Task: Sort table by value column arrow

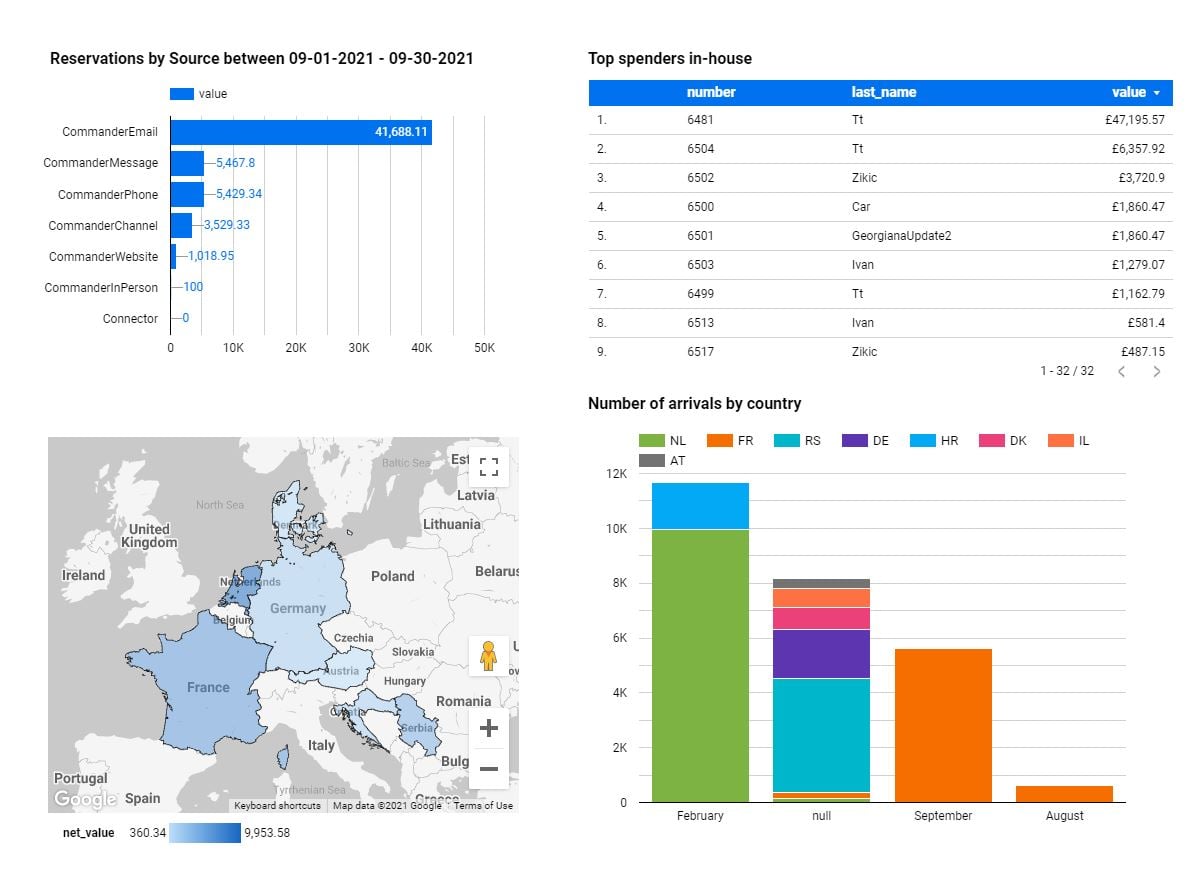Action: pyautogui.click(x=1157, y=93)
